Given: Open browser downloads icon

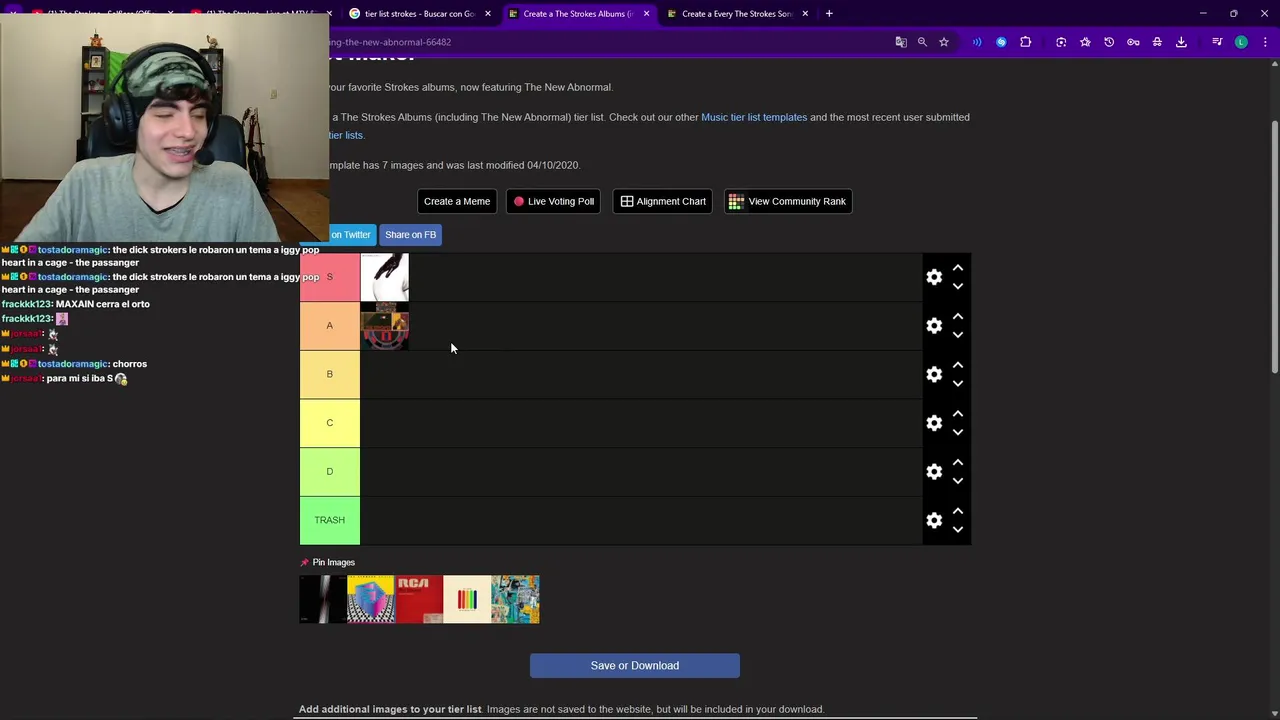Looking at the screenshot, I should pyautogui.click(x=1181, y=42).
